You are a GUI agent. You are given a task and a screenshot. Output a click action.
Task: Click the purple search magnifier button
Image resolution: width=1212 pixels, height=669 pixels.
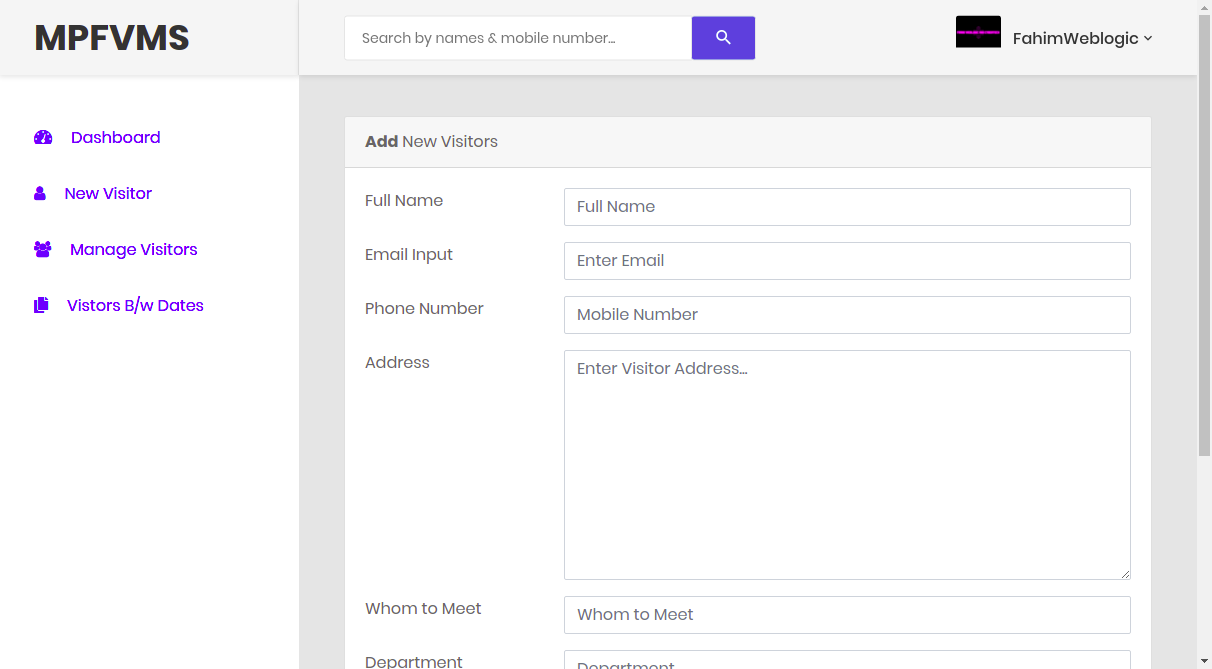(x=723, y=38)
